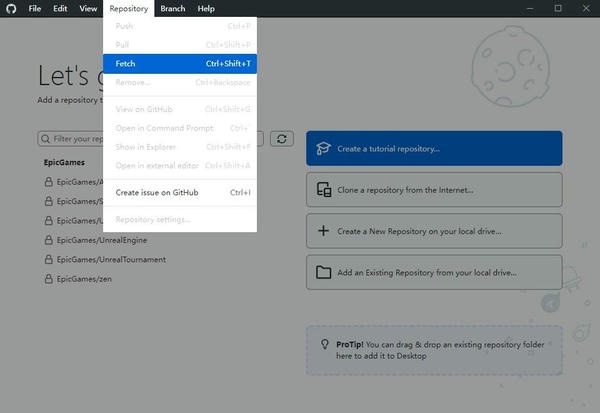
Task: Click the graduation cap tutorial icon
Action: [x=323, y=149]
